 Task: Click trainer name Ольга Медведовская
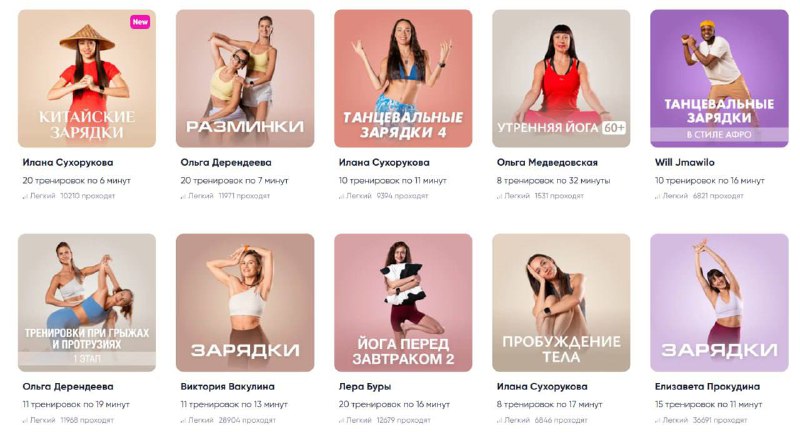click(547, 162)
